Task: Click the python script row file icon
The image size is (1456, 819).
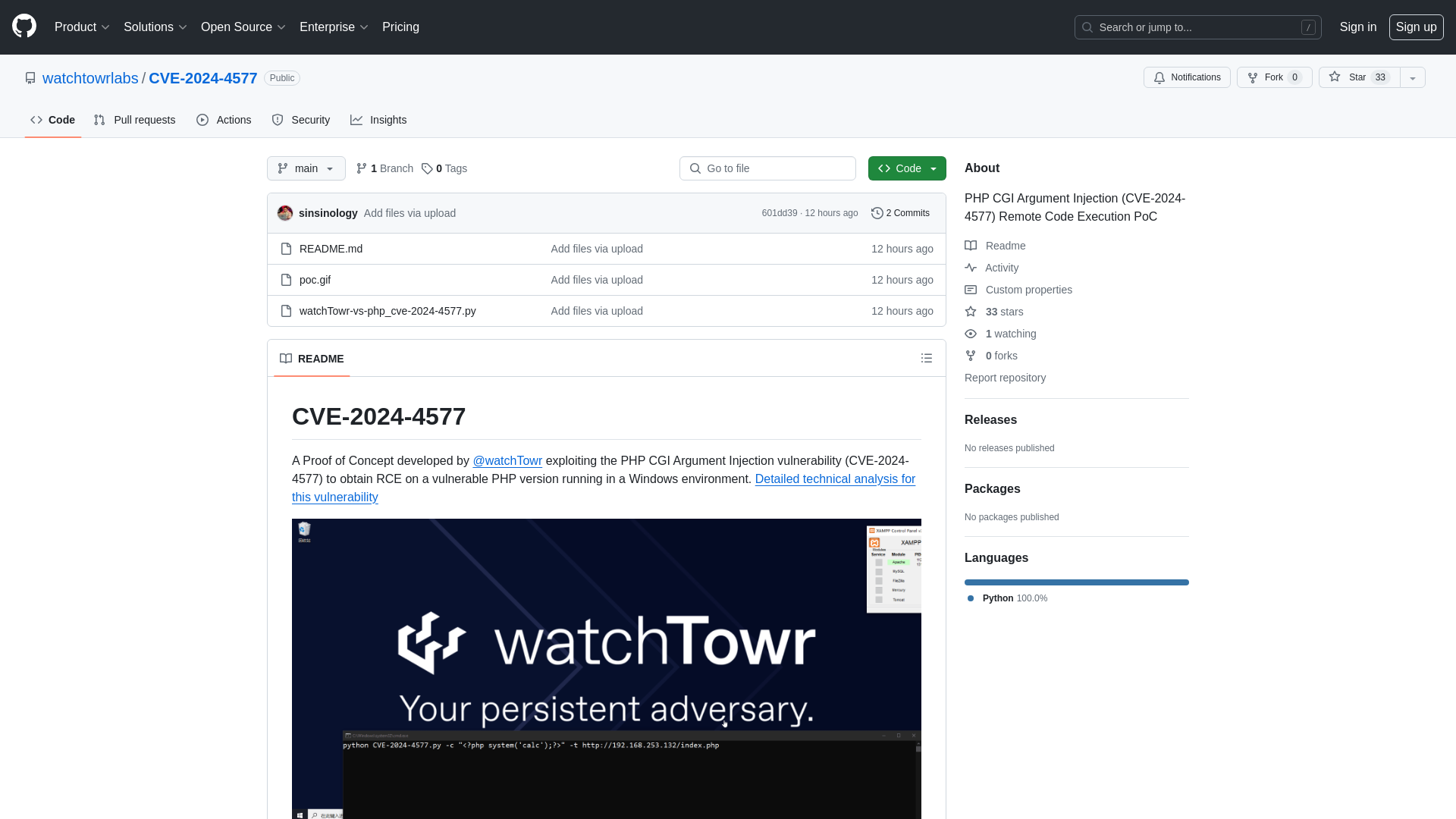Action: 286,311
